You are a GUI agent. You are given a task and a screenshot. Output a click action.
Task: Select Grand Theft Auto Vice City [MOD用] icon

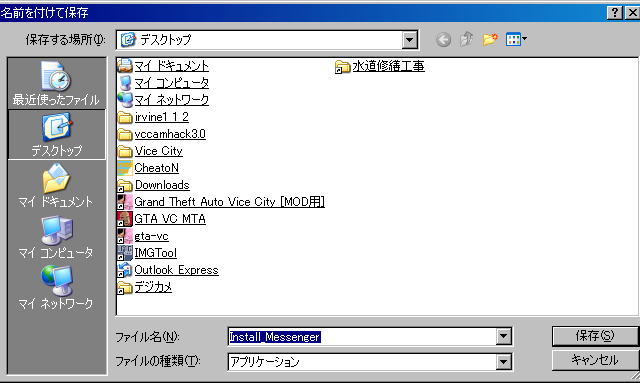pyautogui.click(x=125, y=202)
